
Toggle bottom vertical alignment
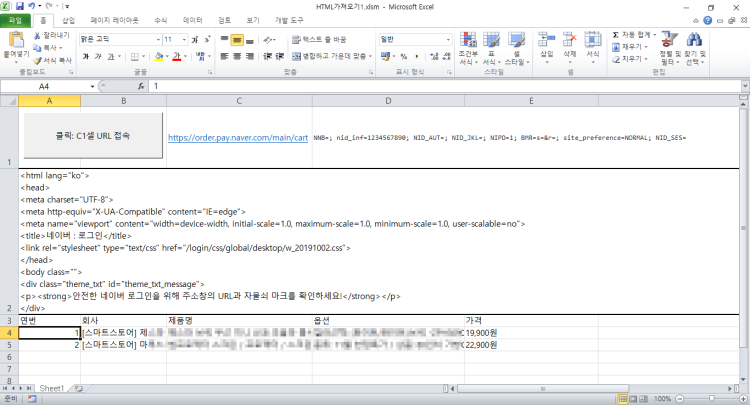pos(249,40)
